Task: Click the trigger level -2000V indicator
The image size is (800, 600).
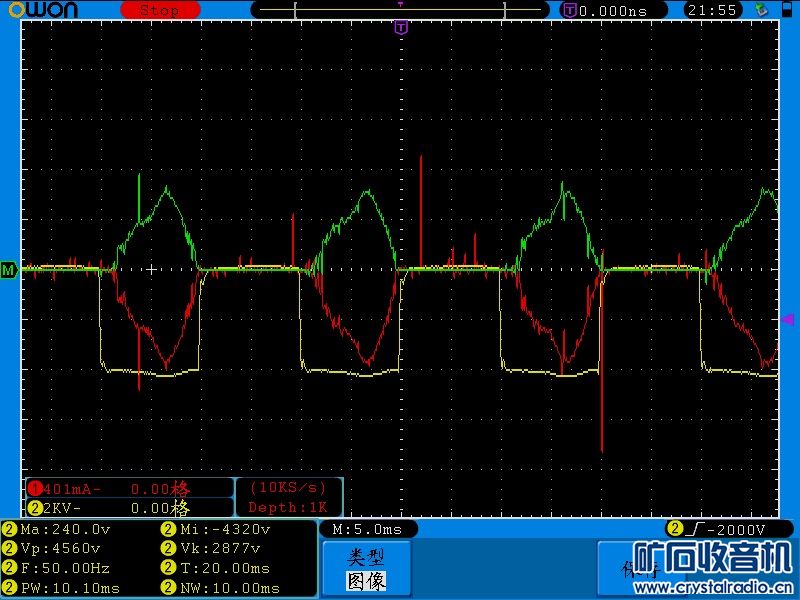Action: click(x=717, y=529)
